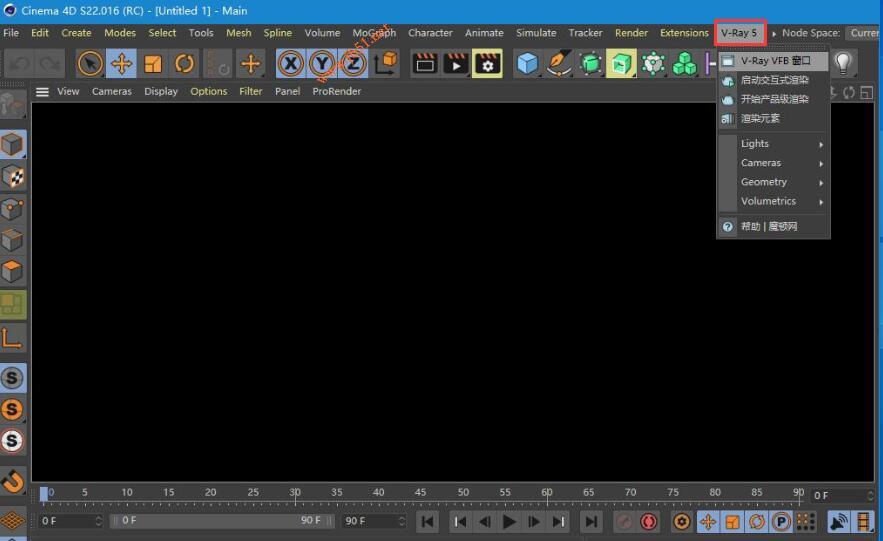Screen dimensions: 883x541
Task: Click Make Editable icon in left sidebar
Action: click(x=12, y=104)
